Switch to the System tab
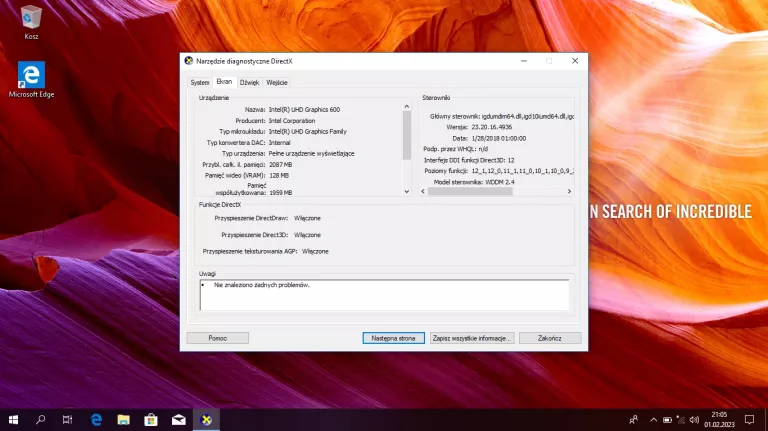The image size is (768, 431). 200,83
